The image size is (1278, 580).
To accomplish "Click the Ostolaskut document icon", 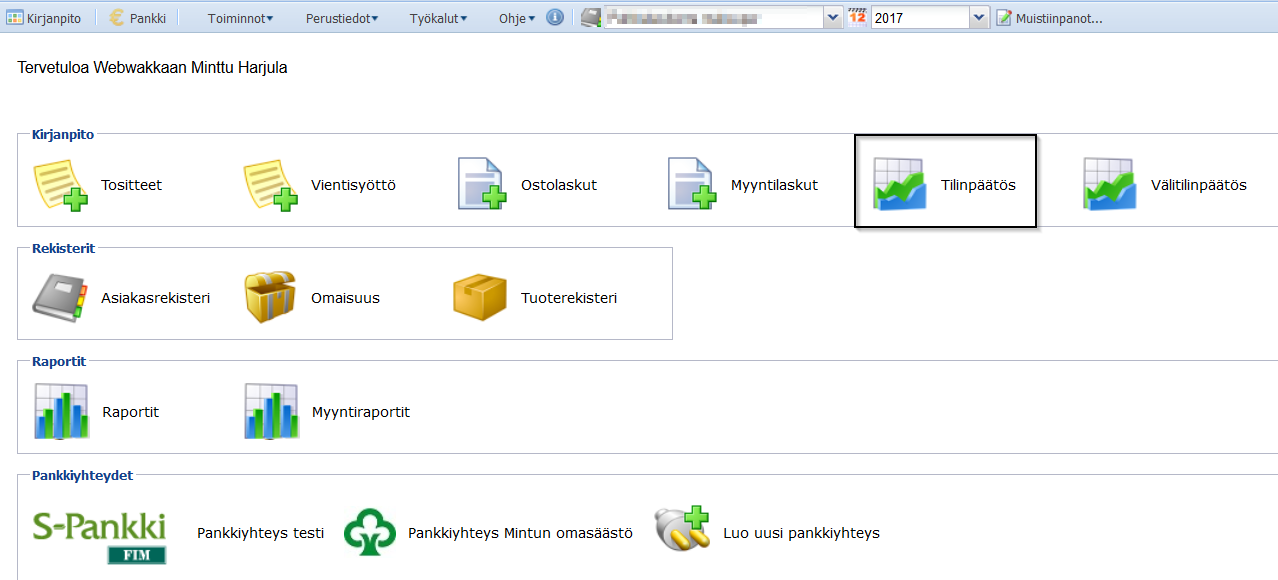I will 482,184.
